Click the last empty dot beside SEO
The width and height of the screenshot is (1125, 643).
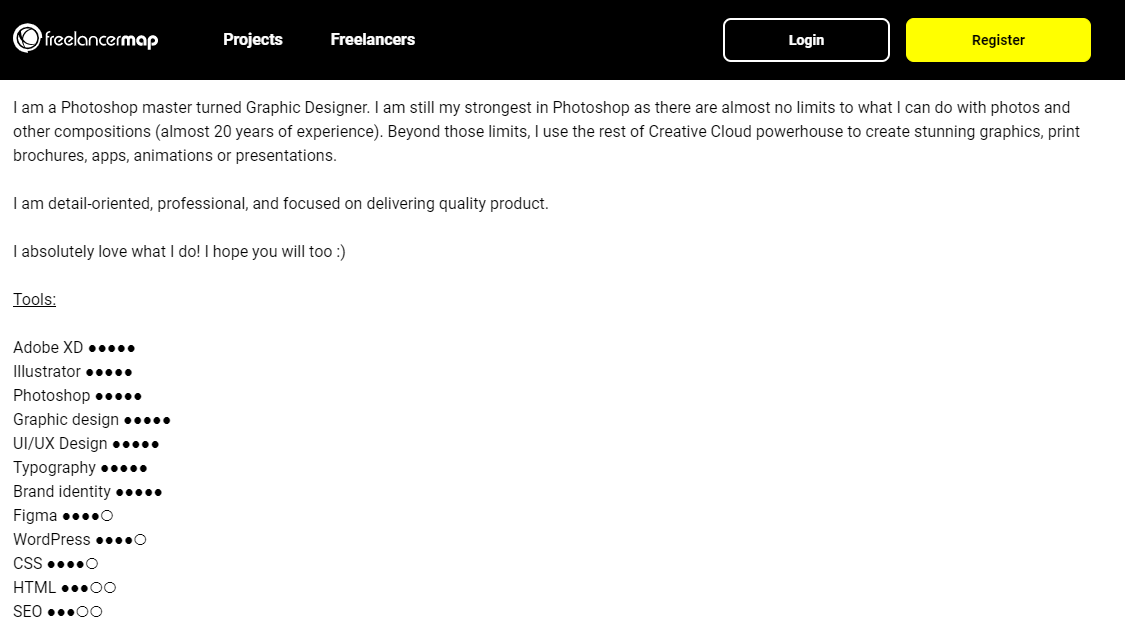[x=95, y=611]
